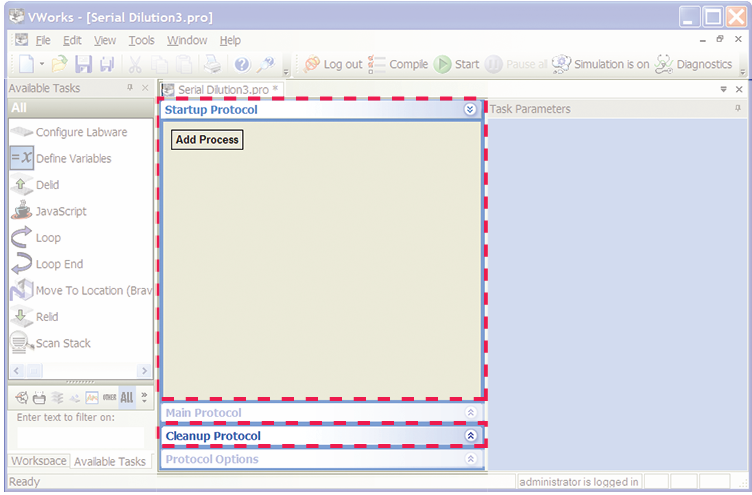Click the Add Process button
Viewport: 752px width, 495px height.
point(207,140)
